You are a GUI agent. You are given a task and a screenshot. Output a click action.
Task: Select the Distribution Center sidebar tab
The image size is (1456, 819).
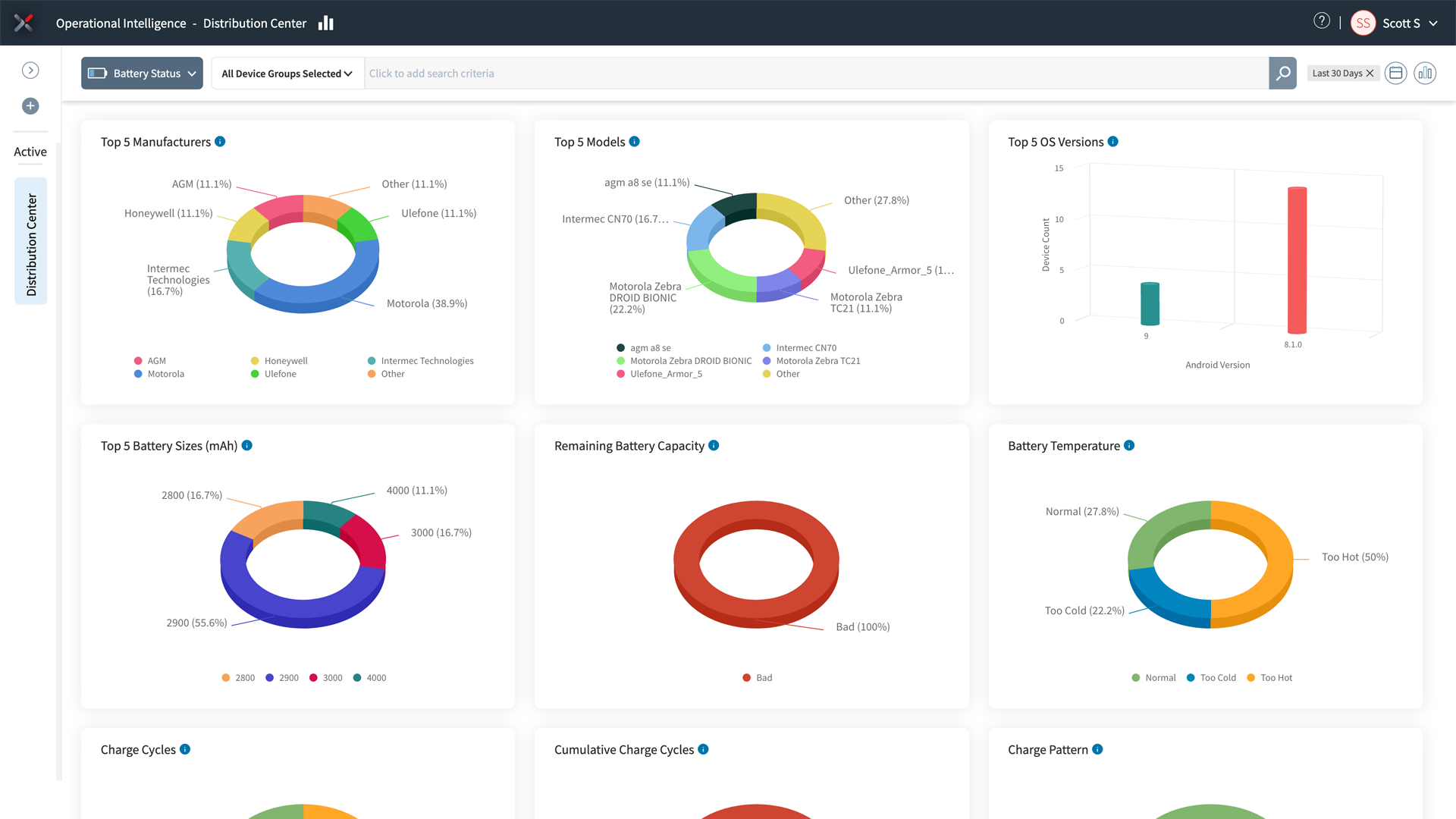point(31,241)
